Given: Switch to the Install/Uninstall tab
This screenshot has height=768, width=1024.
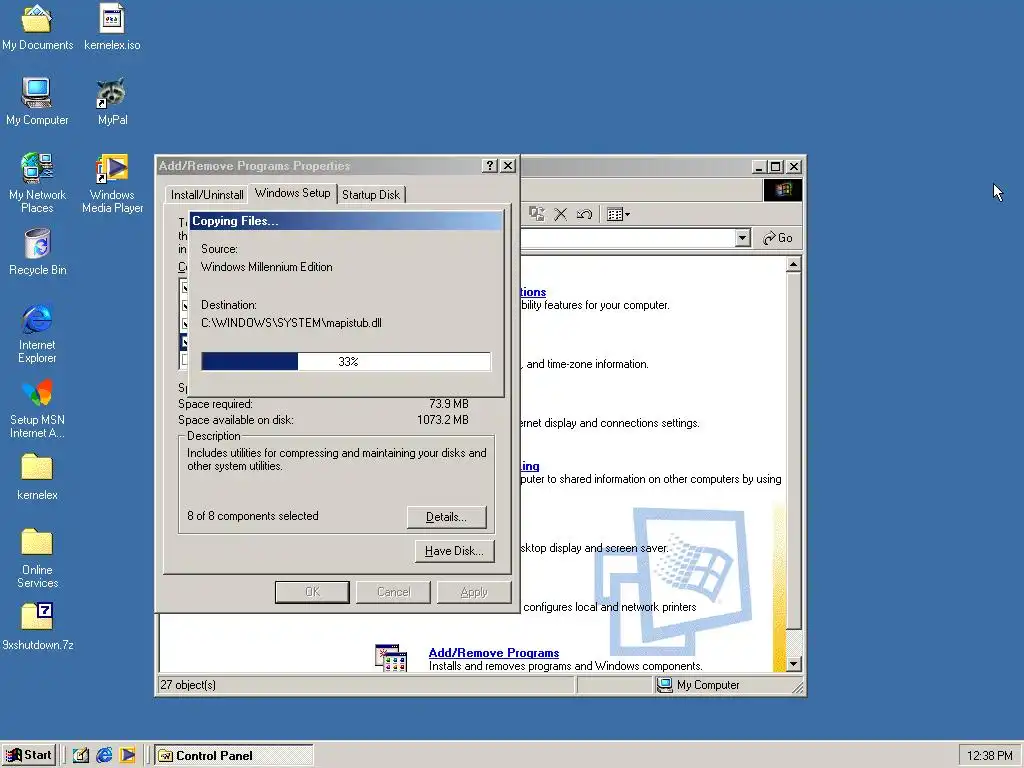Looking at the screenshot, I should 207,195.
